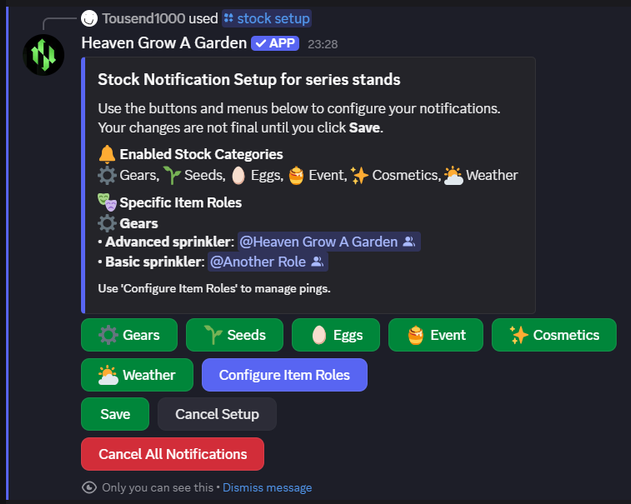Screen dimensions: 631x504
Task: Click the Heaven Grow A Garden bot name
Action: tap(164, 43)
